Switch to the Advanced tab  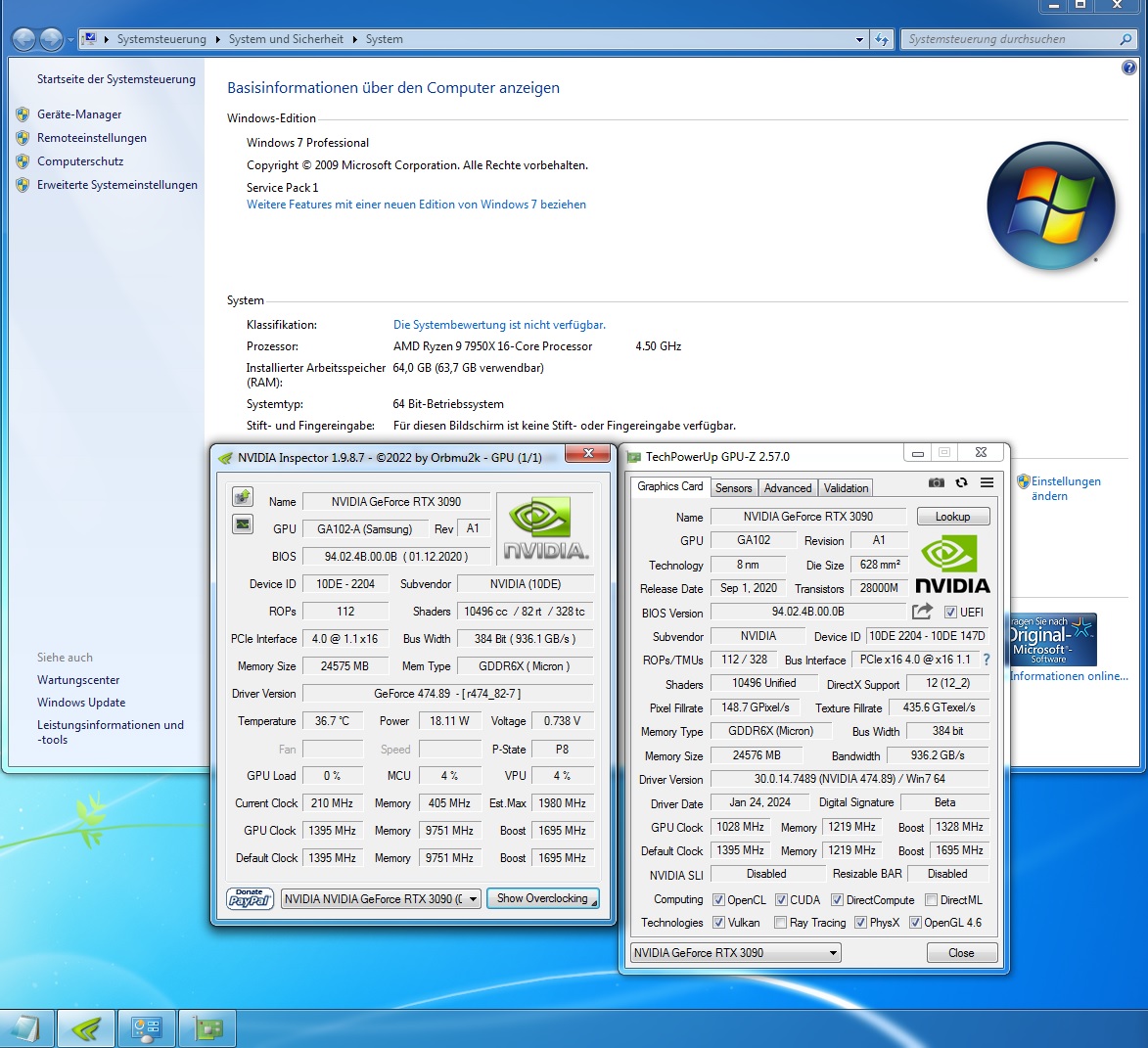(x=788, y=488)
